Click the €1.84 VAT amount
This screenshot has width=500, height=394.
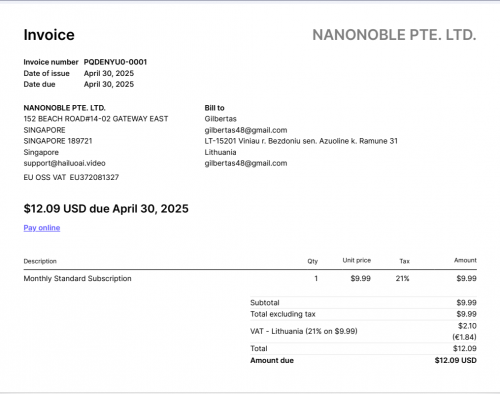pos(464,337)
